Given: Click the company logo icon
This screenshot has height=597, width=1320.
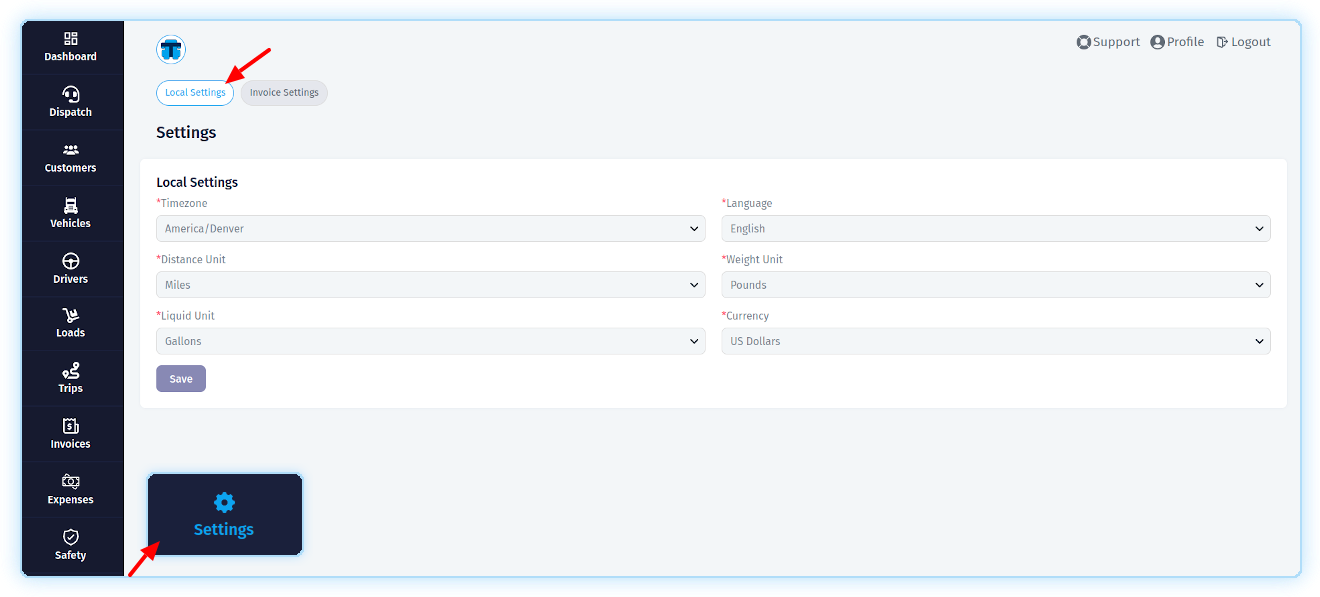Looking at the screenshot, I should (x=171, y=49).
